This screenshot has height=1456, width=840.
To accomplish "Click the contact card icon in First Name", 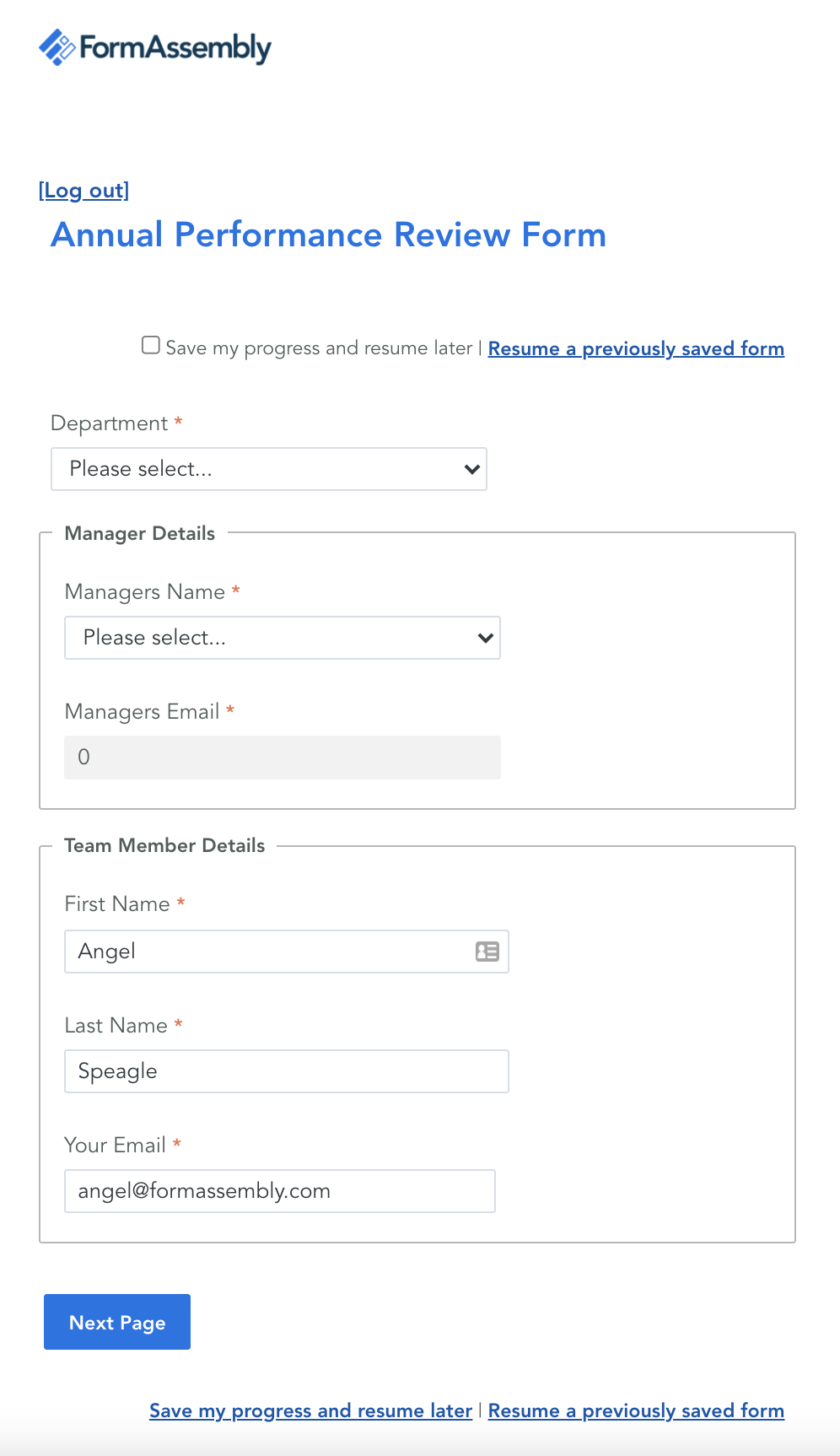I will [x=487, y=952].
